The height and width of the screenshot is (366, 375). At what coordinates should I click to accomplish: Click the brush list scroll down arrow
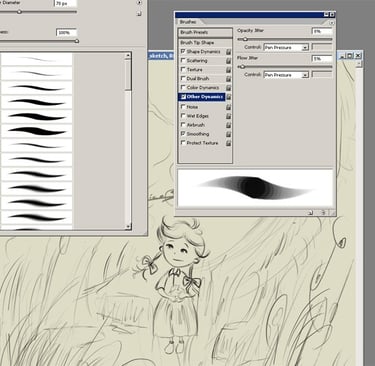coord(128,227)
